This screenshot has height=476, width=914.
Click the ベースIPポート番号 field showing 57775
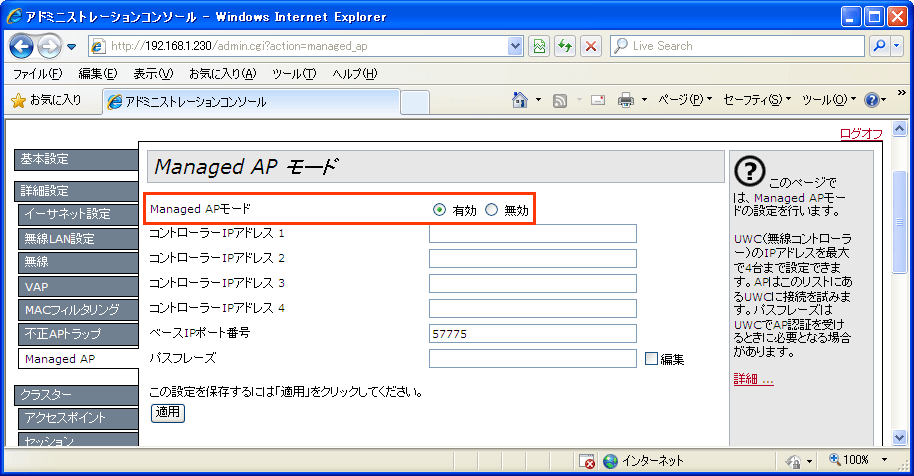[533, 334]
